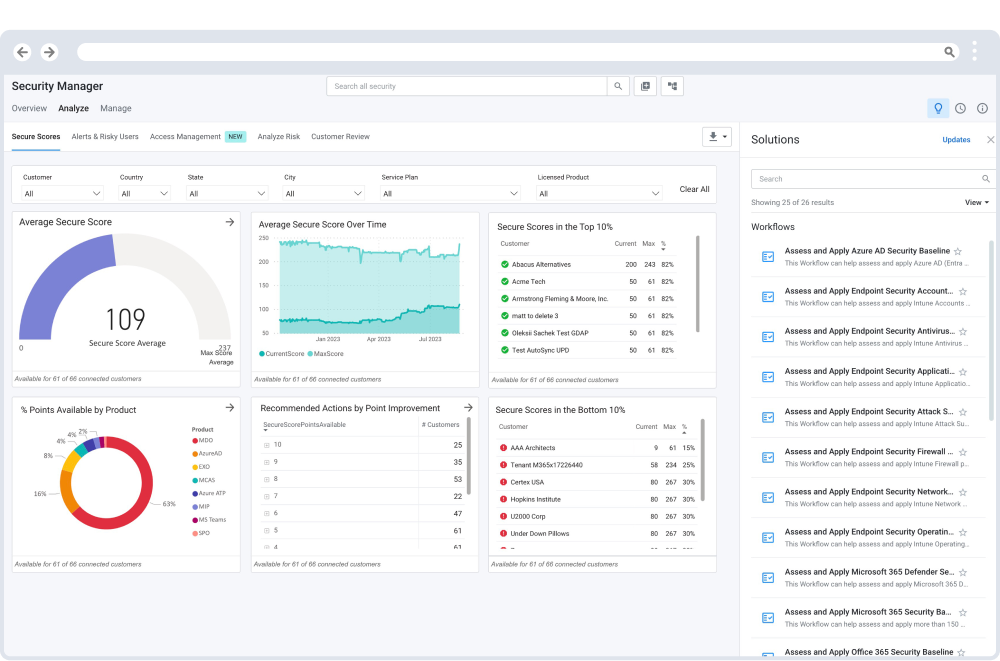Favorite the Endpoint Security Account workflow star
Screen dimensions: 1000x661
[963, 292]
